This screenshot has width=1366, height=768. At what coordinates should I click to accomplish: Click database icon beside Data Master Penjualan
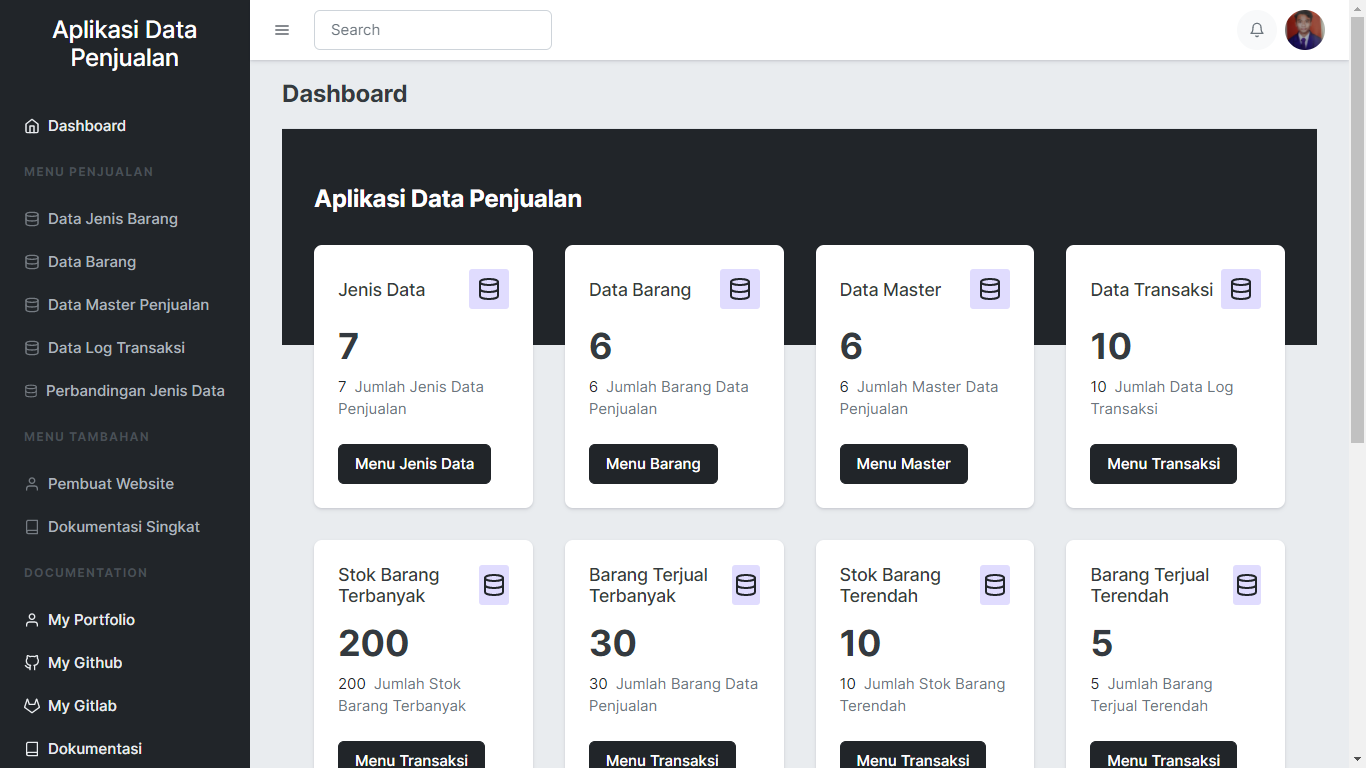[x=32, y=305]
